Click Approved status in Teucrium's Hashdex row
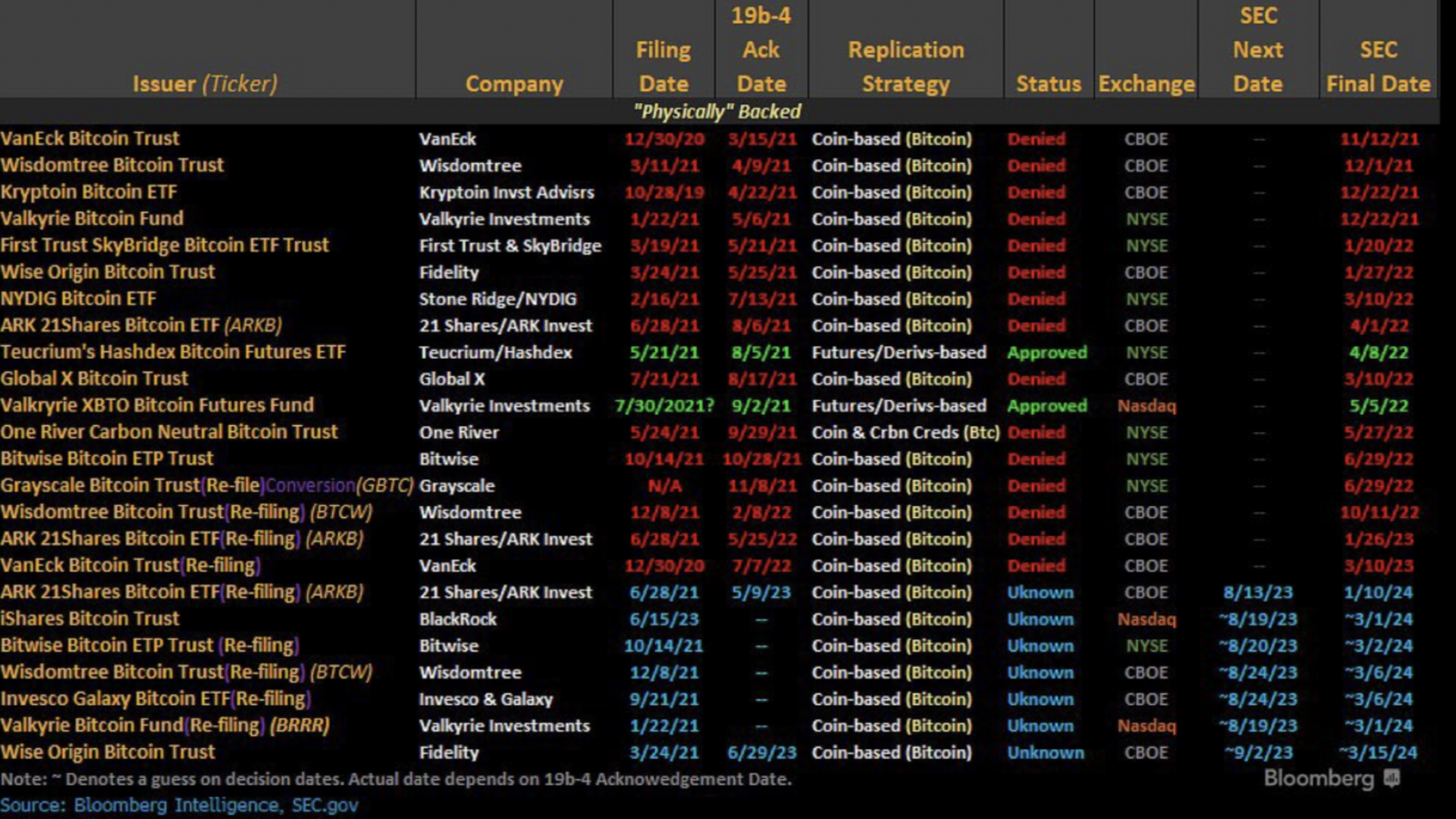Viewport: 1456px width, 819px height. click(x=1047, y=352)
